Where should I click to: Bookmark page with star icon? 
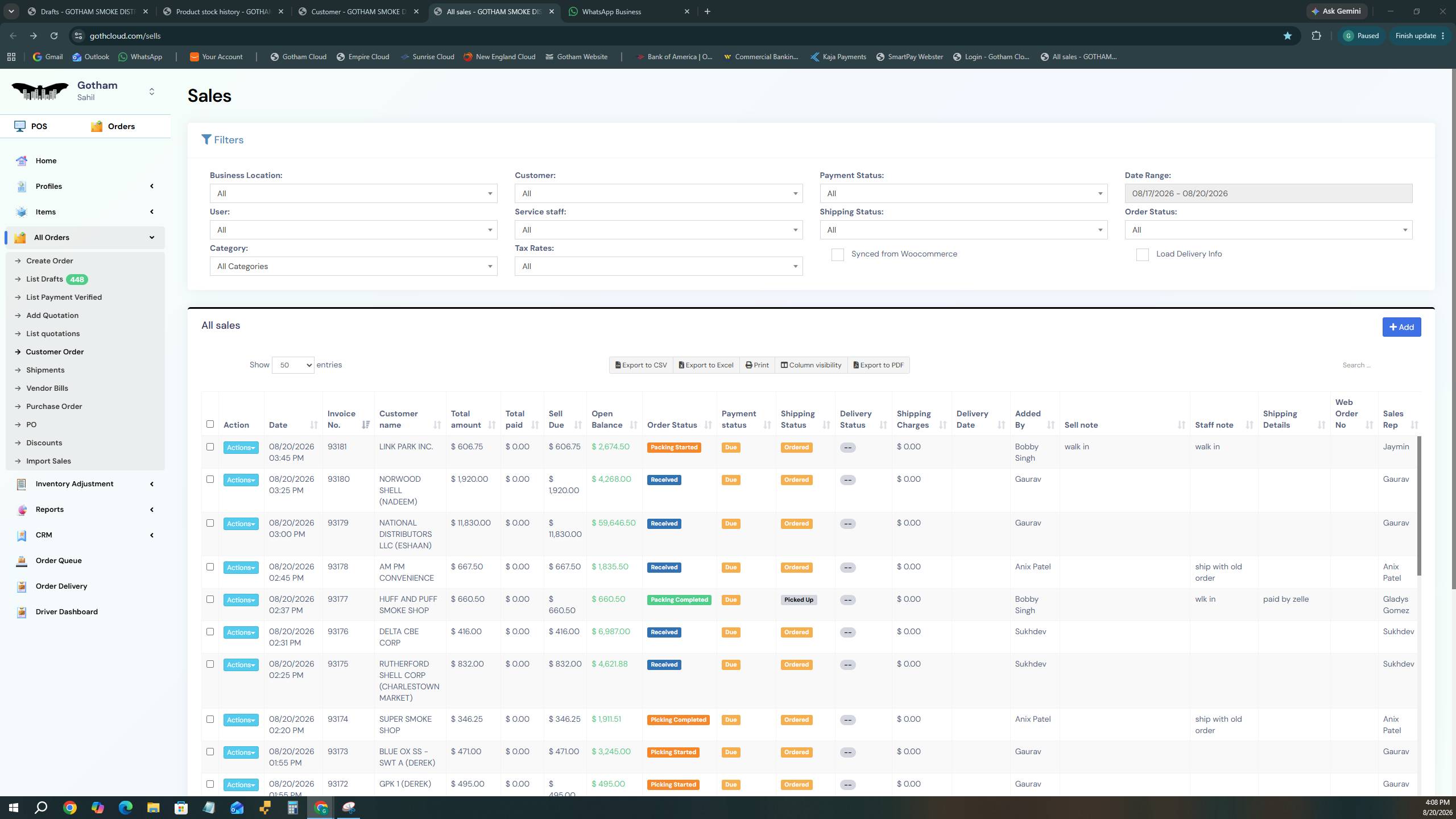tap(1287, 36)
